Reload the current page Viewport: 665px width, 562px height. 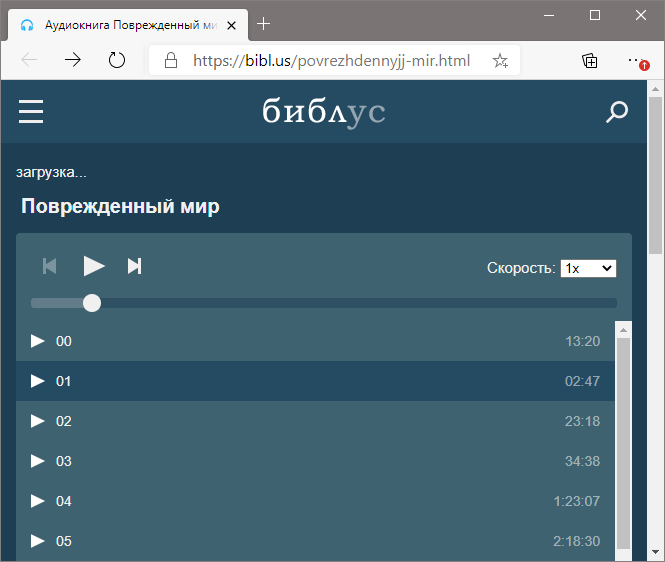117,60
